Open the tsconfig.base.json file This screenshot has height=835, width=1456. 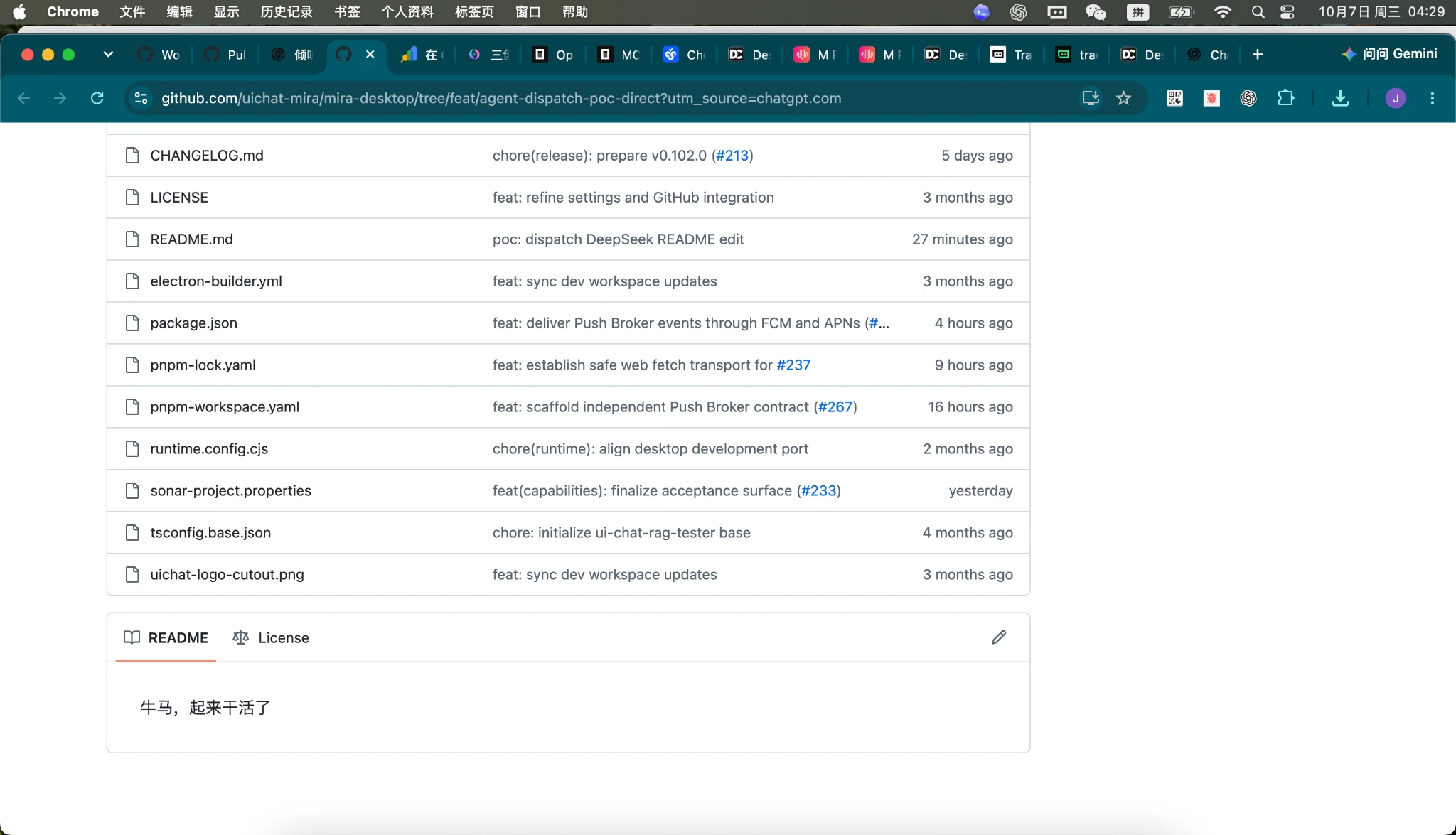tap(210, 533)
